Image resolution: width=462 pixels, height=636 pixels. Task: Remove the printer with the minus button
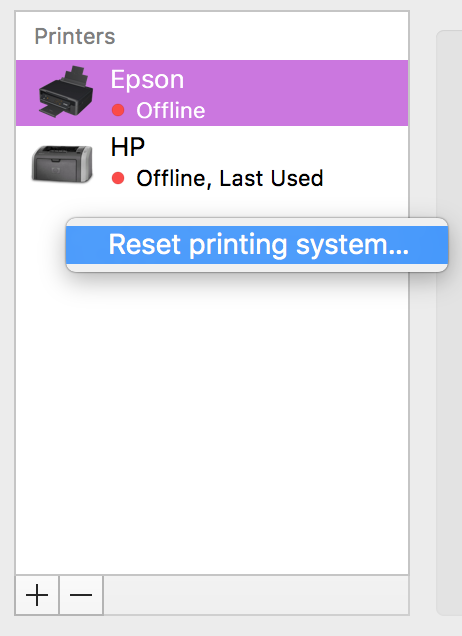pyautogui.click(x=81, y=595)
